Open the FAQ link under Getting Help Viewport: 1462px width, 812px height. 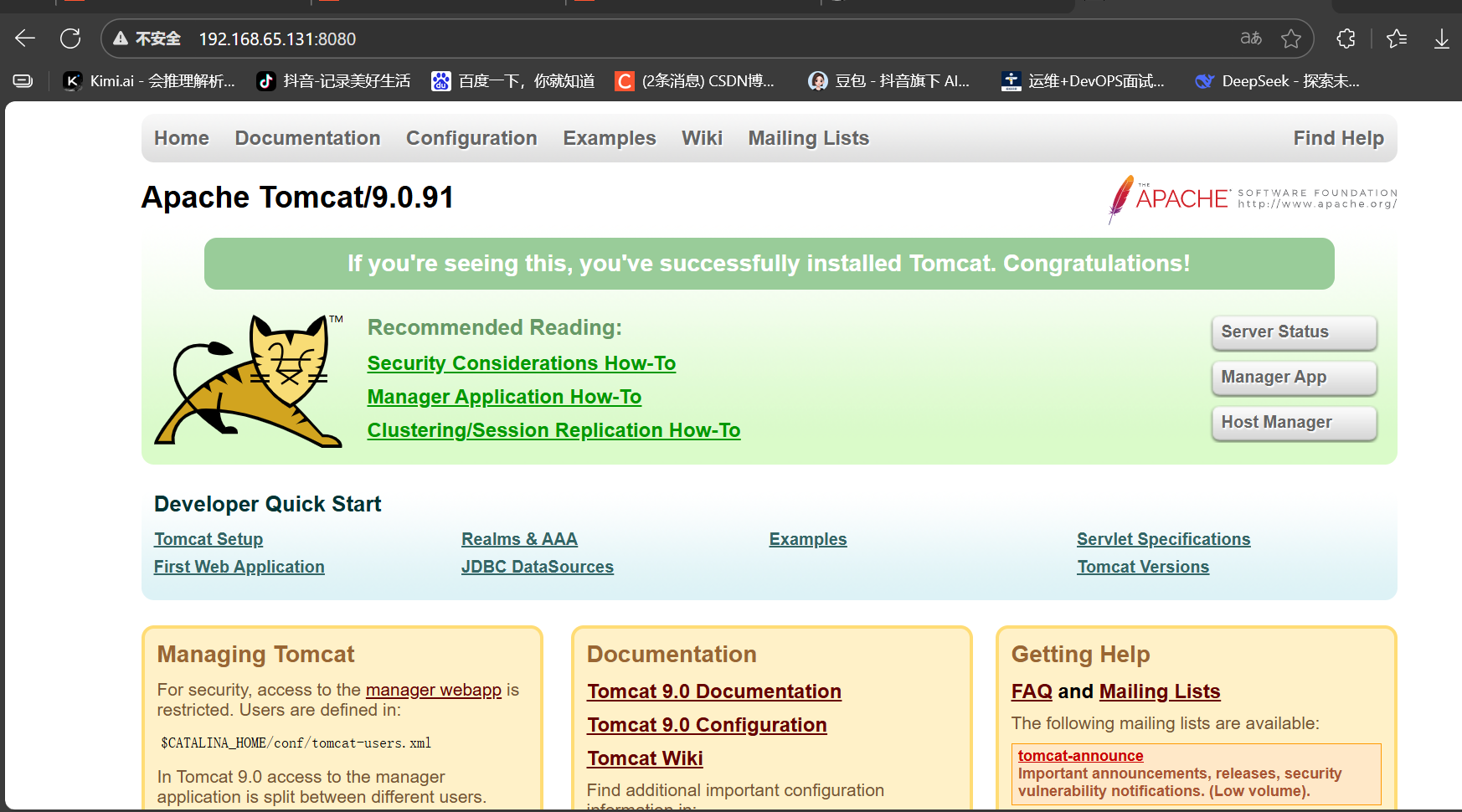click(1032, 691)
